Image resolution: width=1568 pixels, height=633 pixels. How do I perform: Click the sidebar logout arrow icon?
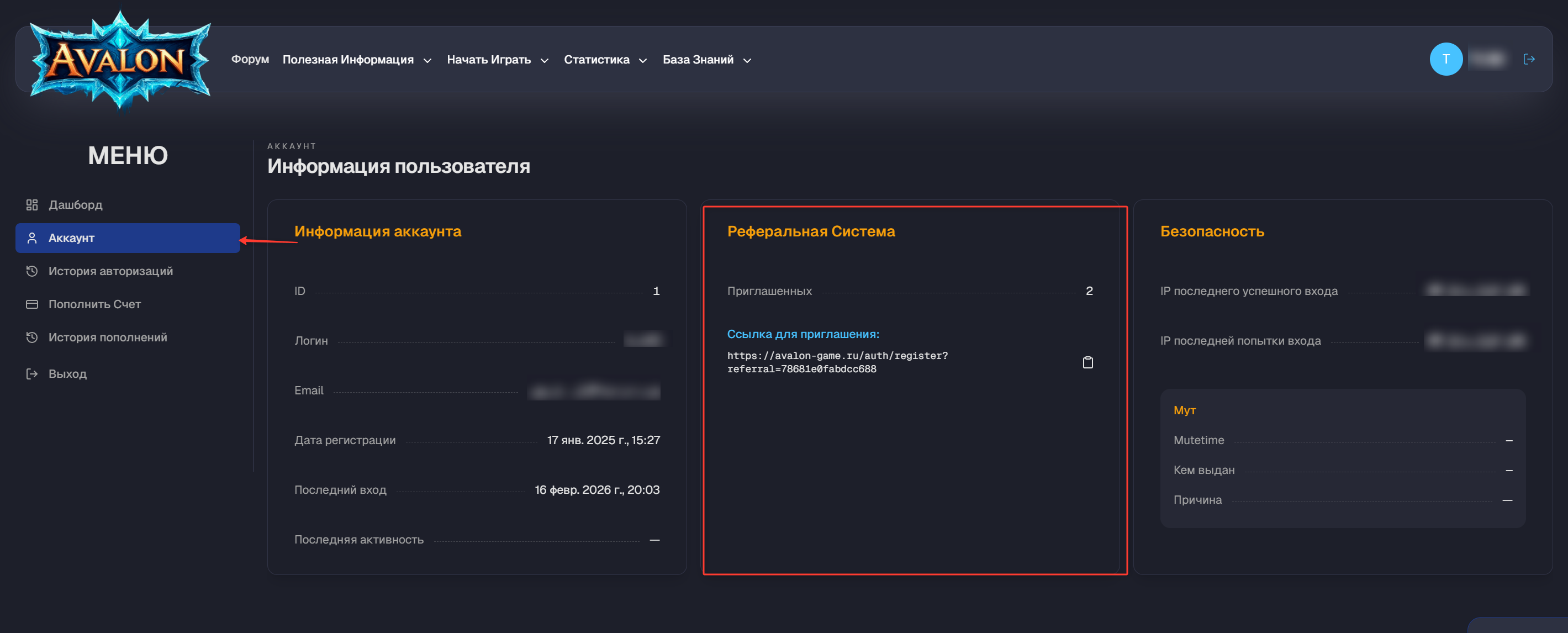(x=31, y=374)
